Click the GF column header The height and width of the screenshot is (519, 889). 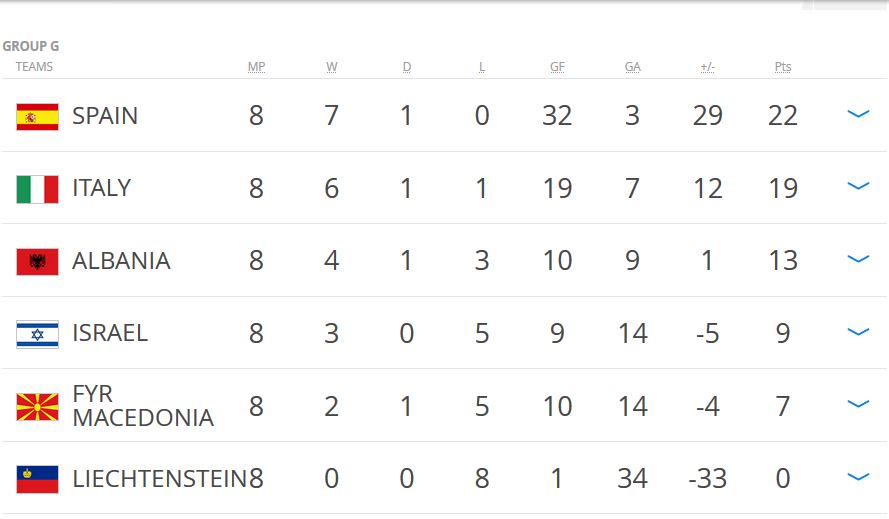557,67
